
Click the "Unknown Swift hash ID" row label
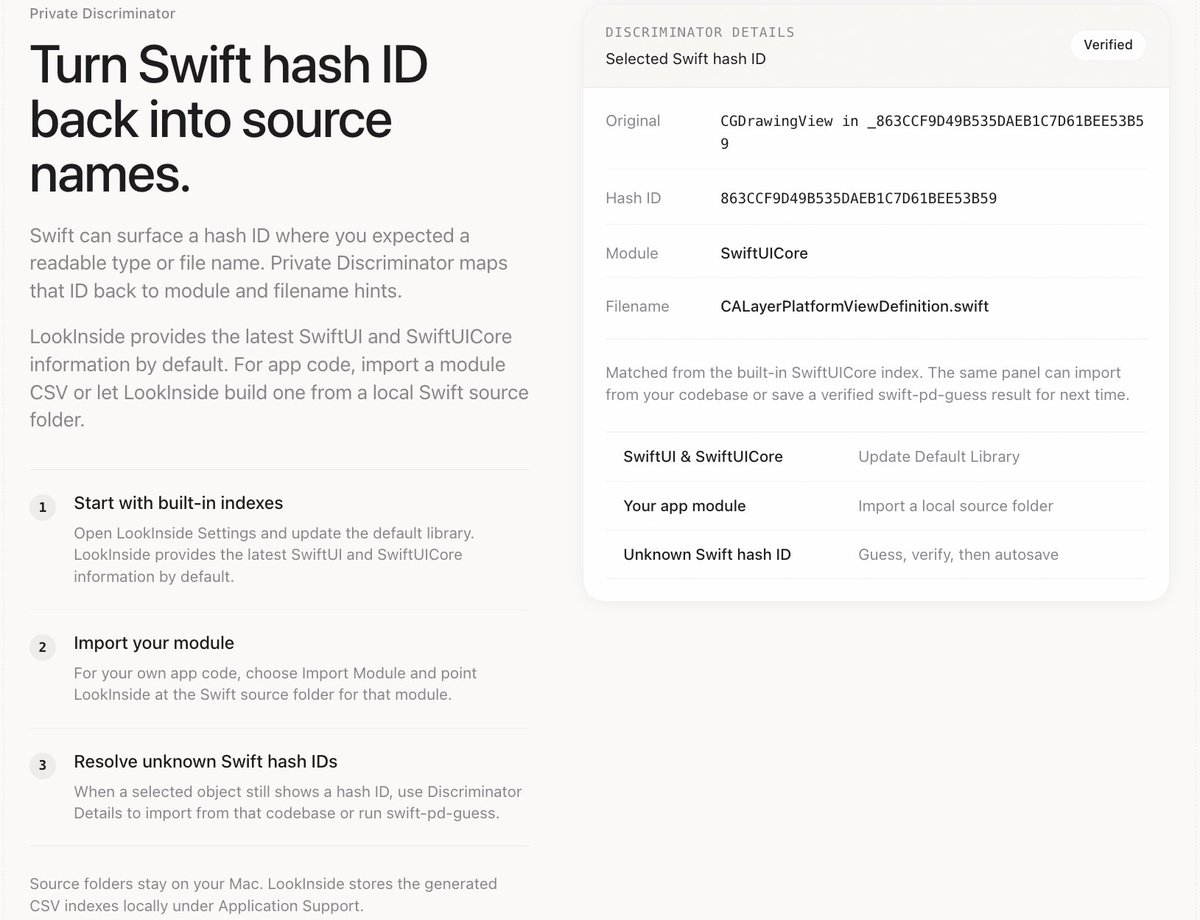point(707,554)
